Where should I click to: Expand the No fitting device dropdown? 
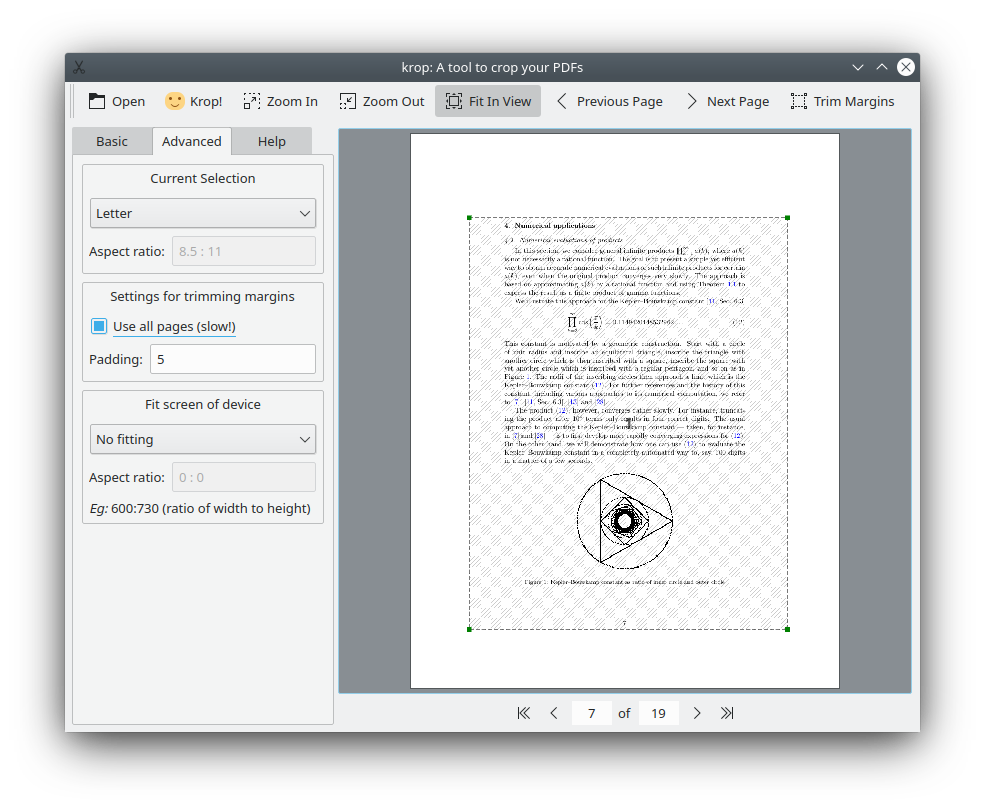[203, 439]
